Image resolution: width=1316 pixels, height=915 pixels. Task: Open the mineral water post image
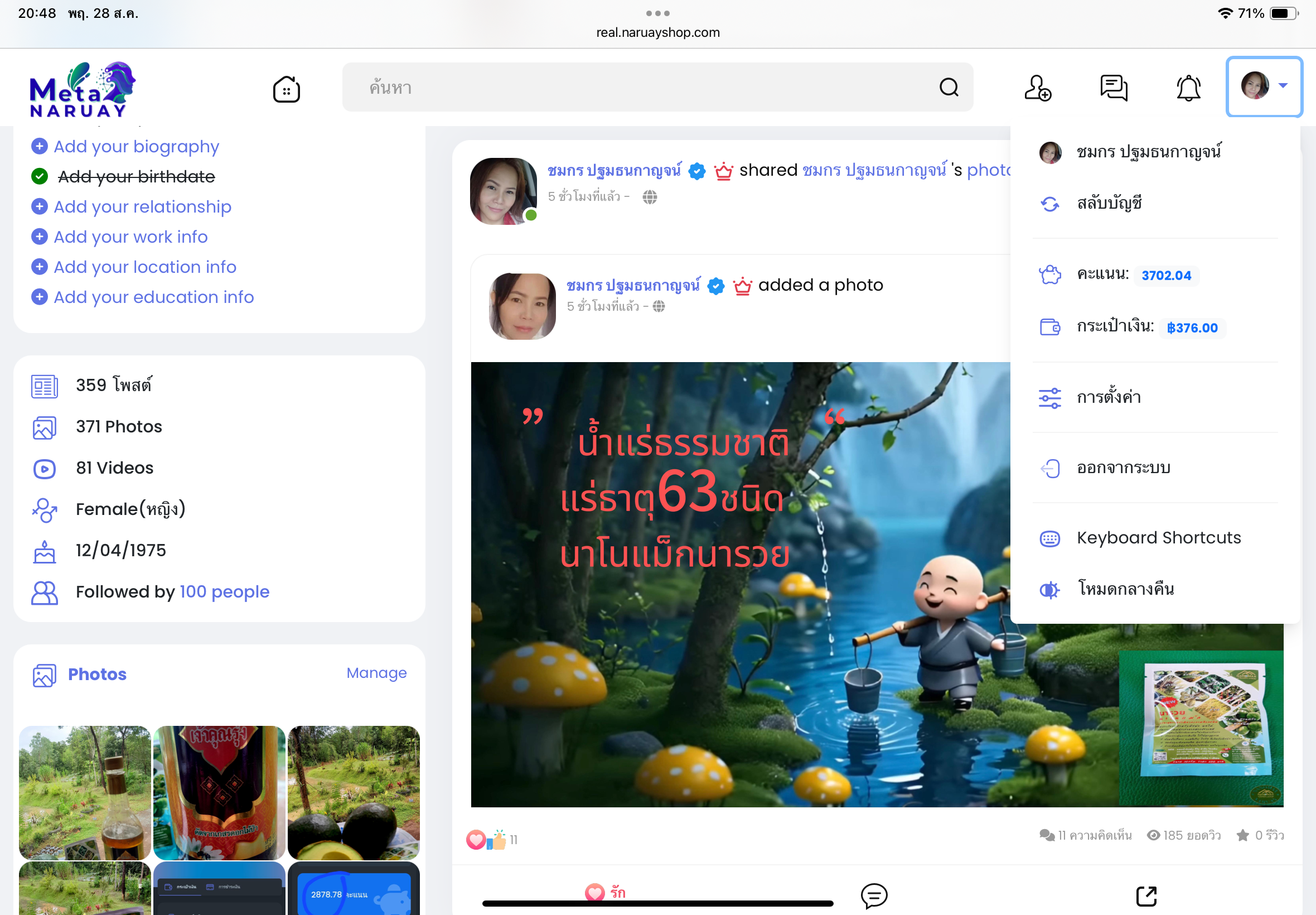(x=877, y=584)
